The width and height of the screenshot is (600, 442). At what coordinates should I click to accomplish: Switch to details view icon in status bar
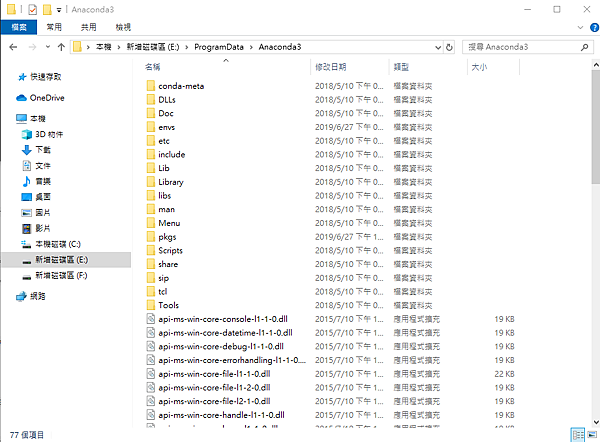tap(578, 435)
